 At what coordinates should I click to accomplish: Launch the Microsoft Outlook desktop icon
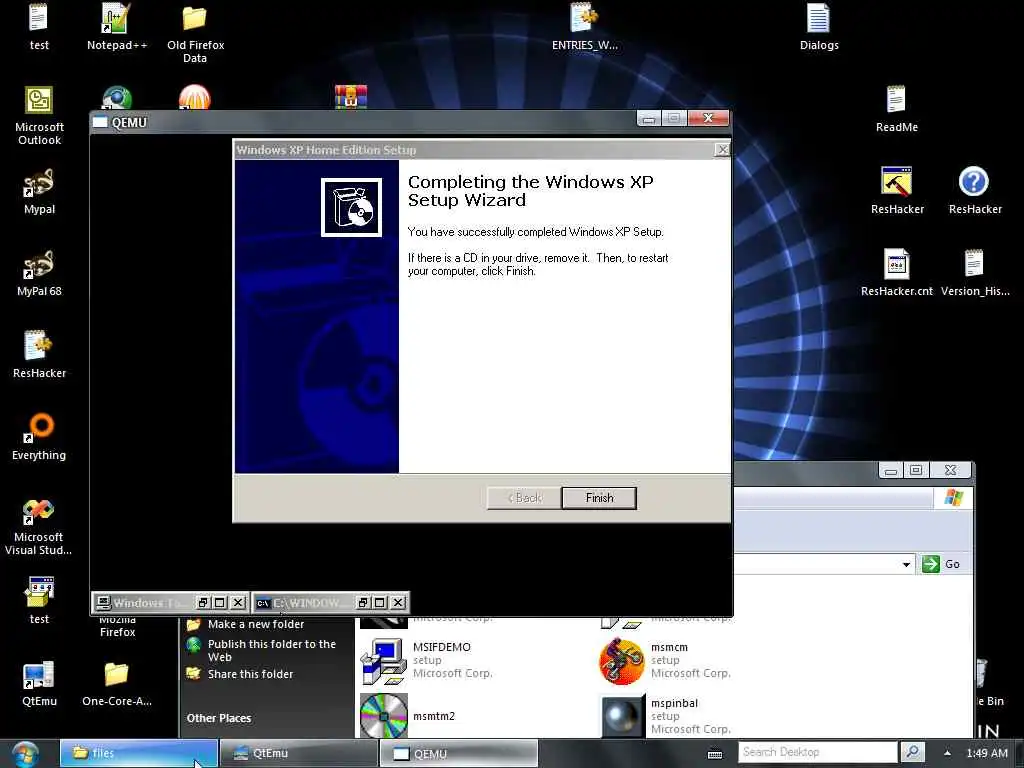pos(39,115)
